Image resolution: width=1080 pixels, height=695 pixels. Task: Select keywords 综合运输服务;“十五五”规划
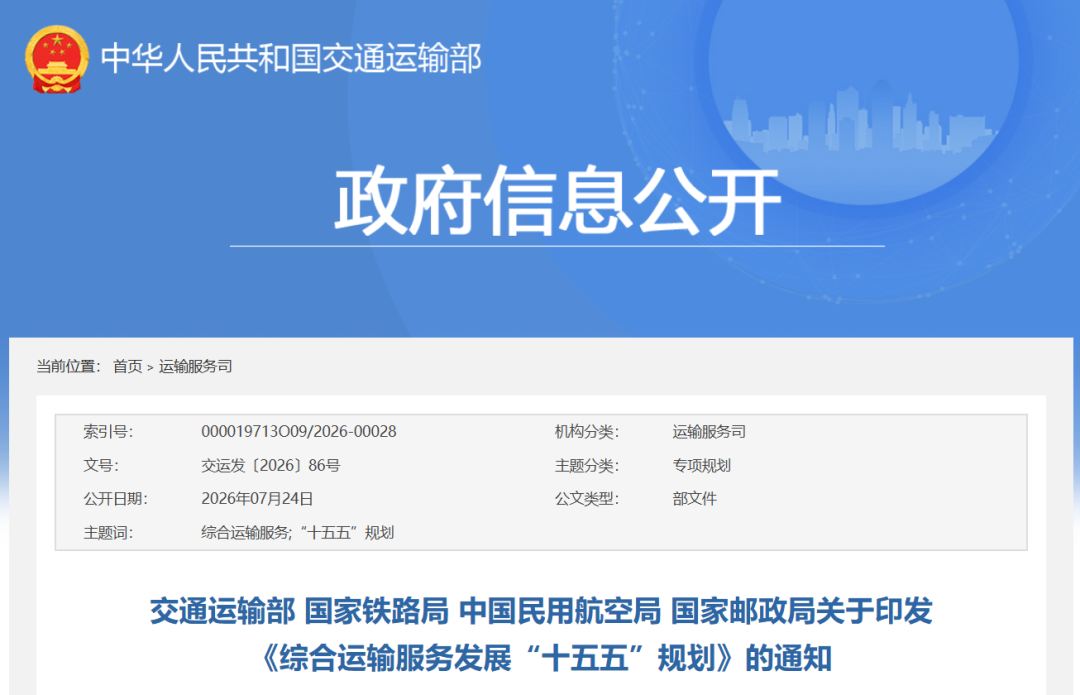click(x=298, y=532)
